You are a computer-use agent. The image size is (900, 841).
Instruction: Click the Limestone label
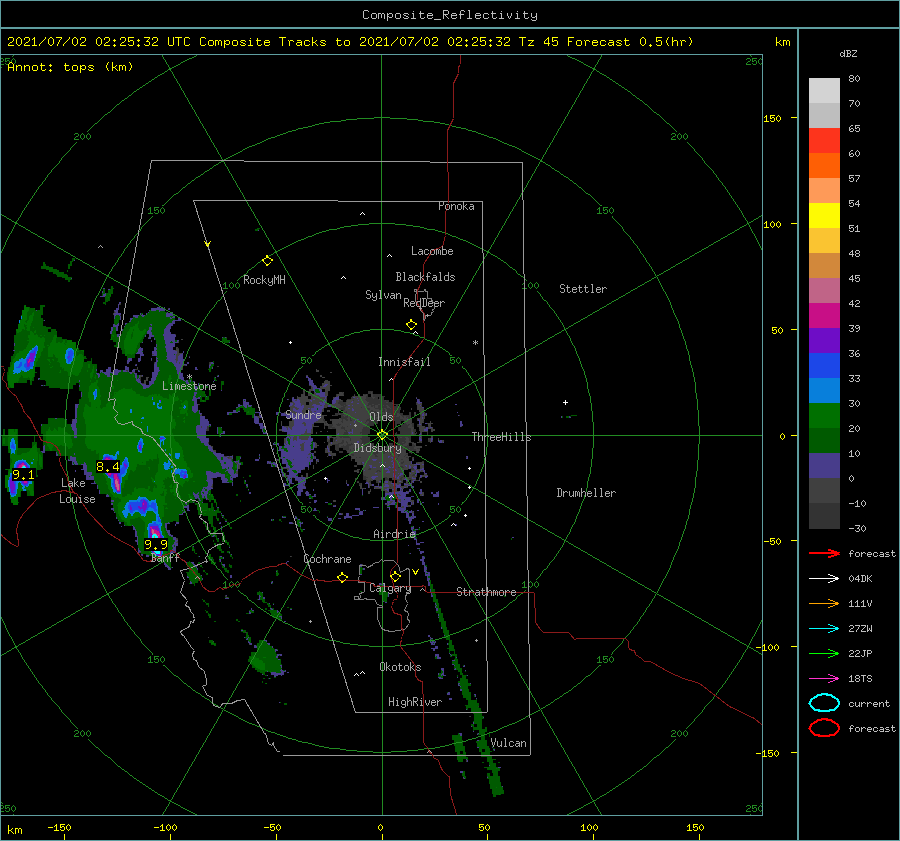click(189, 386)
